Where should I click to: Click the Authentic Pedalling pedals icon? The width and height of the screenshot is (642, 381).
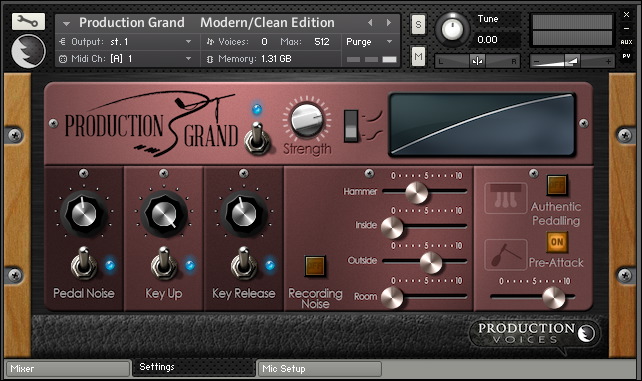[x=506, y=198]
